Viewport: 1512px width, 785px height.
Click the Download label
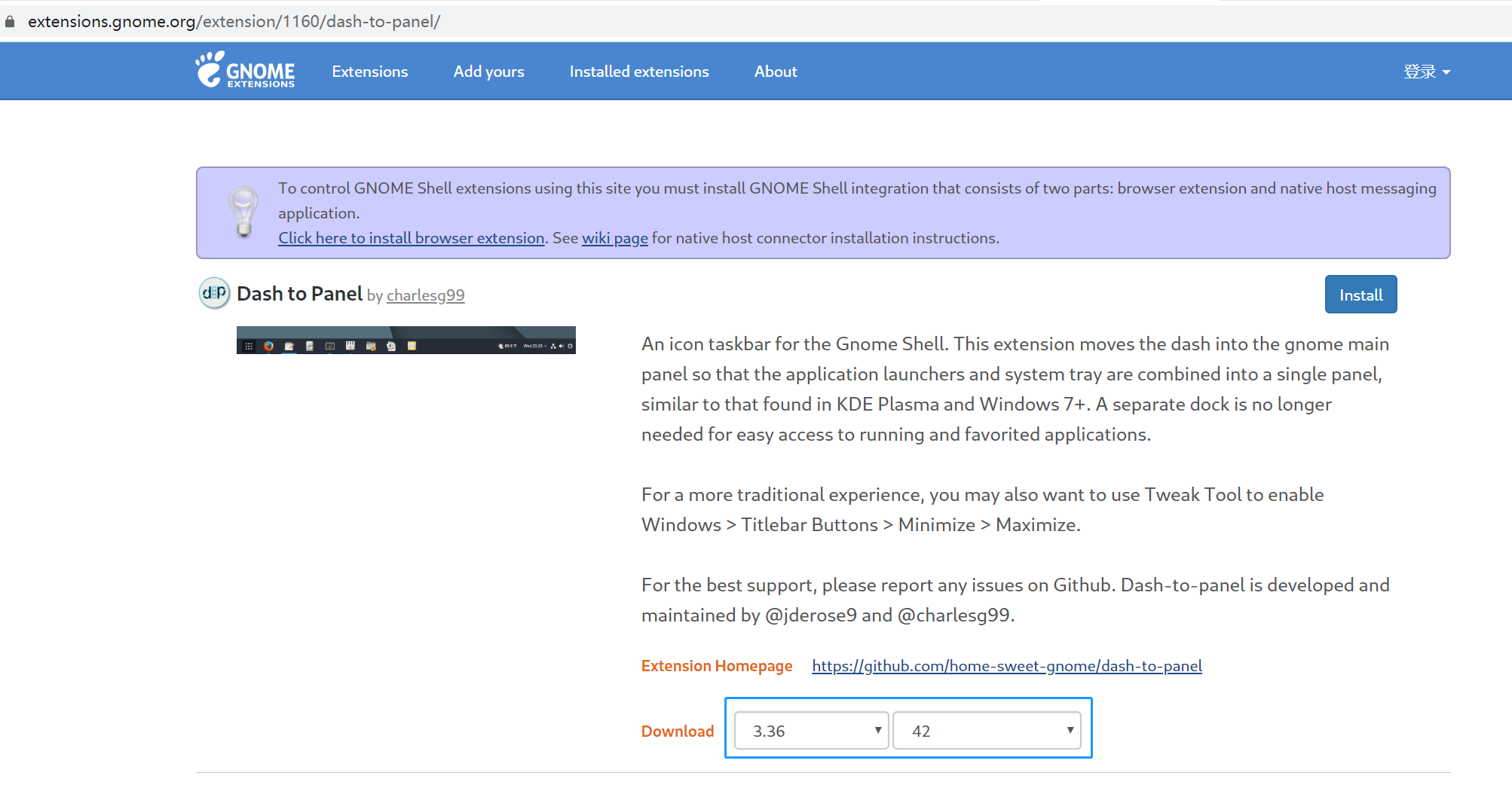click(x=678, y=731)
